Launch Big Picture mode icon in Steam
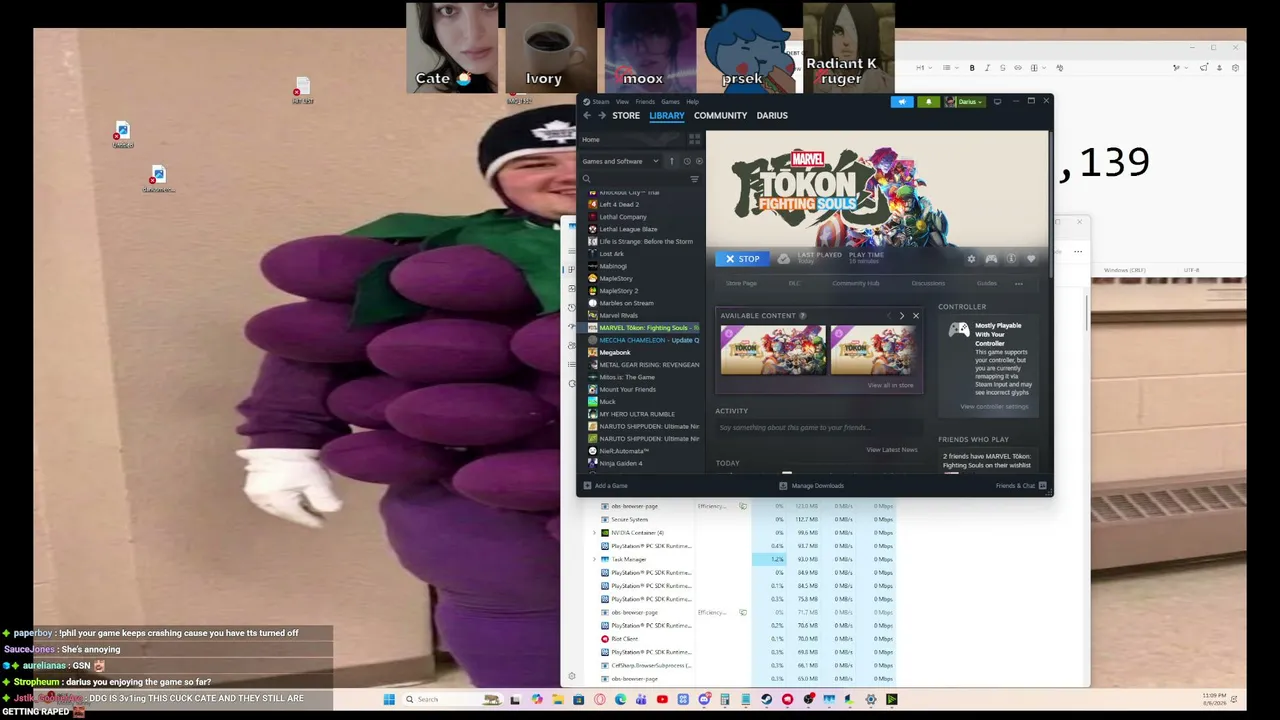Image resolution: width=1280 pixels, height=720 pixels. click(997, 101)
